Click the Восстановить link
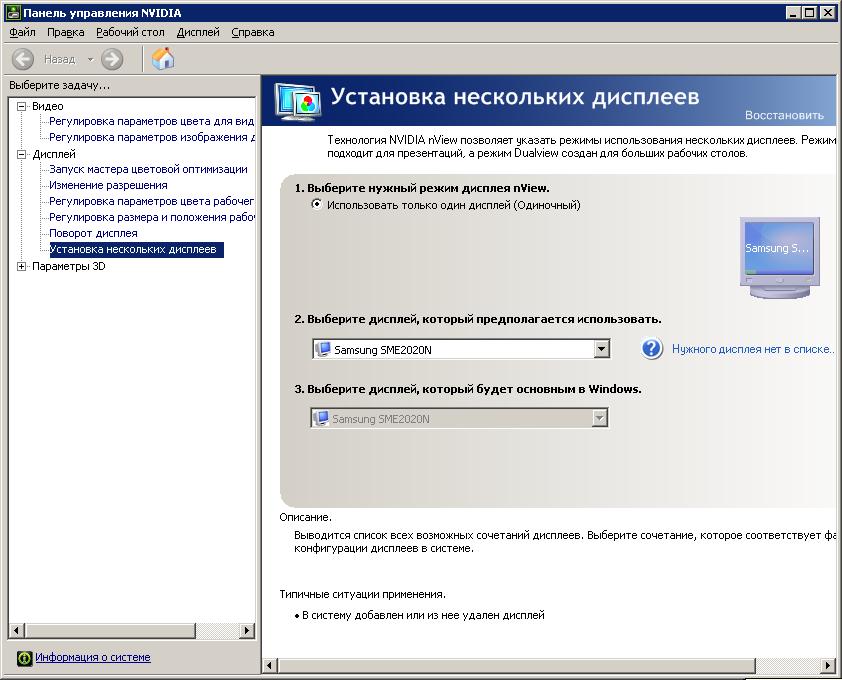 click(784, 115)
